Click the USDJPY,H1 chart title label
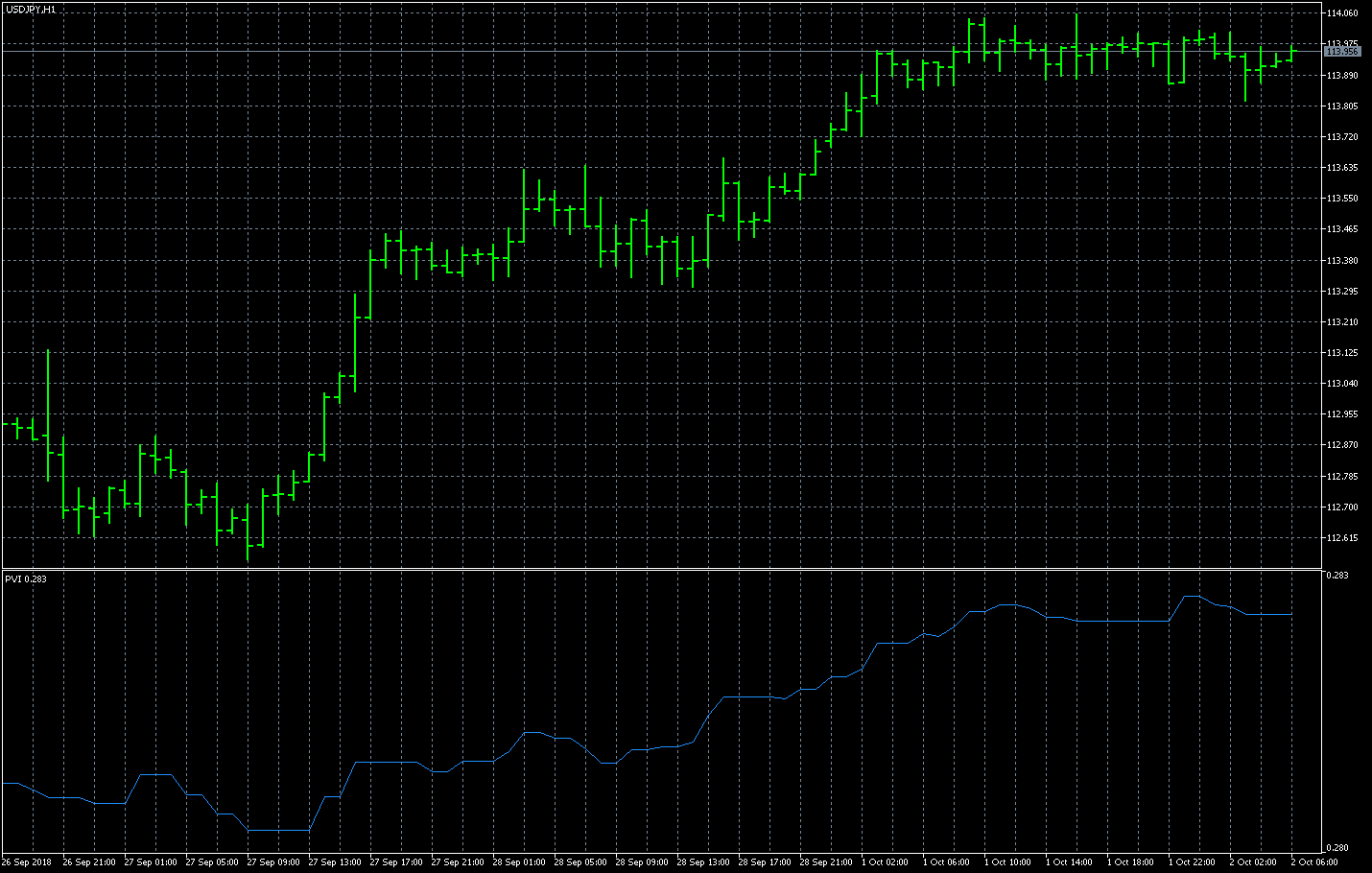 click(x=31, y=9)
